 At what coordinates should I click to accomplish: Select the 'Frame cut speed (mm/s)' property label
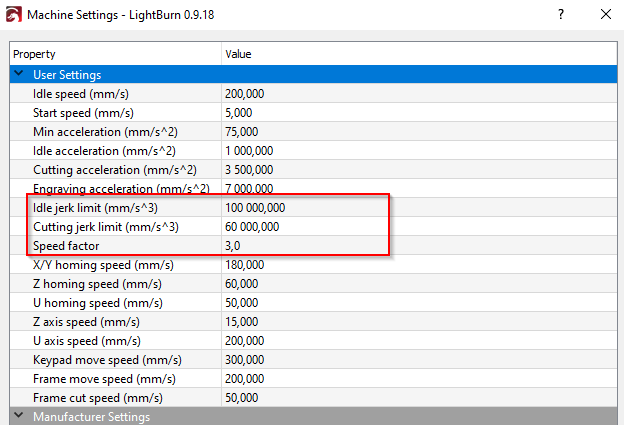click(x=98, y=398)
